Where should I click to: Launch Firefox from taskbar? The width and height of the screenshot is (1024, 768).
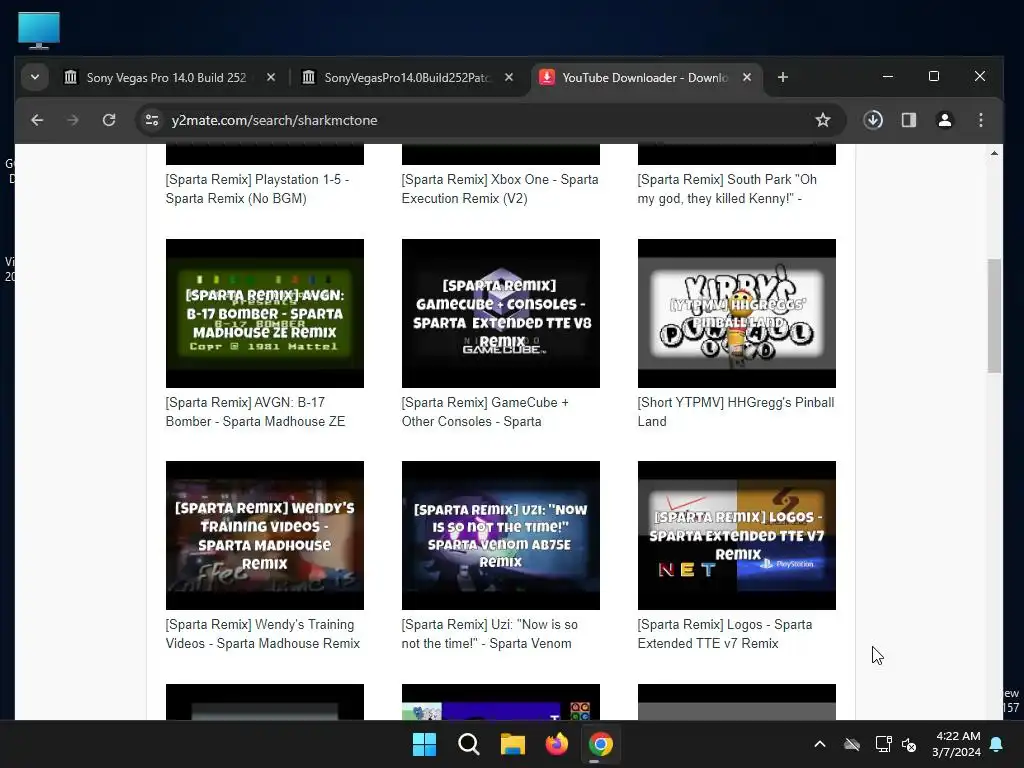556,744
